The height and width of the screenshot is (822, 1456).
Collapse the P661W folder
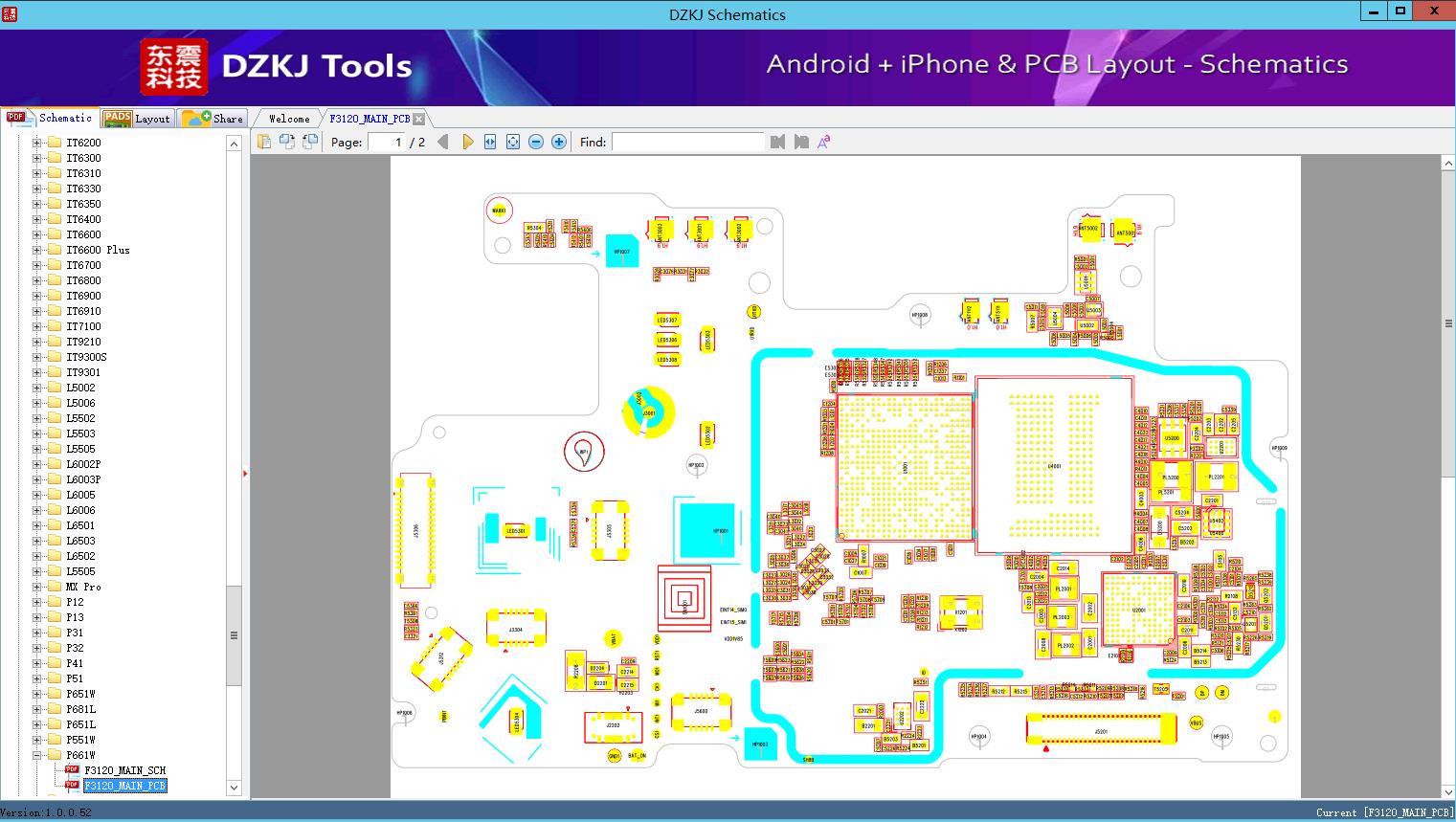point(37,755)
